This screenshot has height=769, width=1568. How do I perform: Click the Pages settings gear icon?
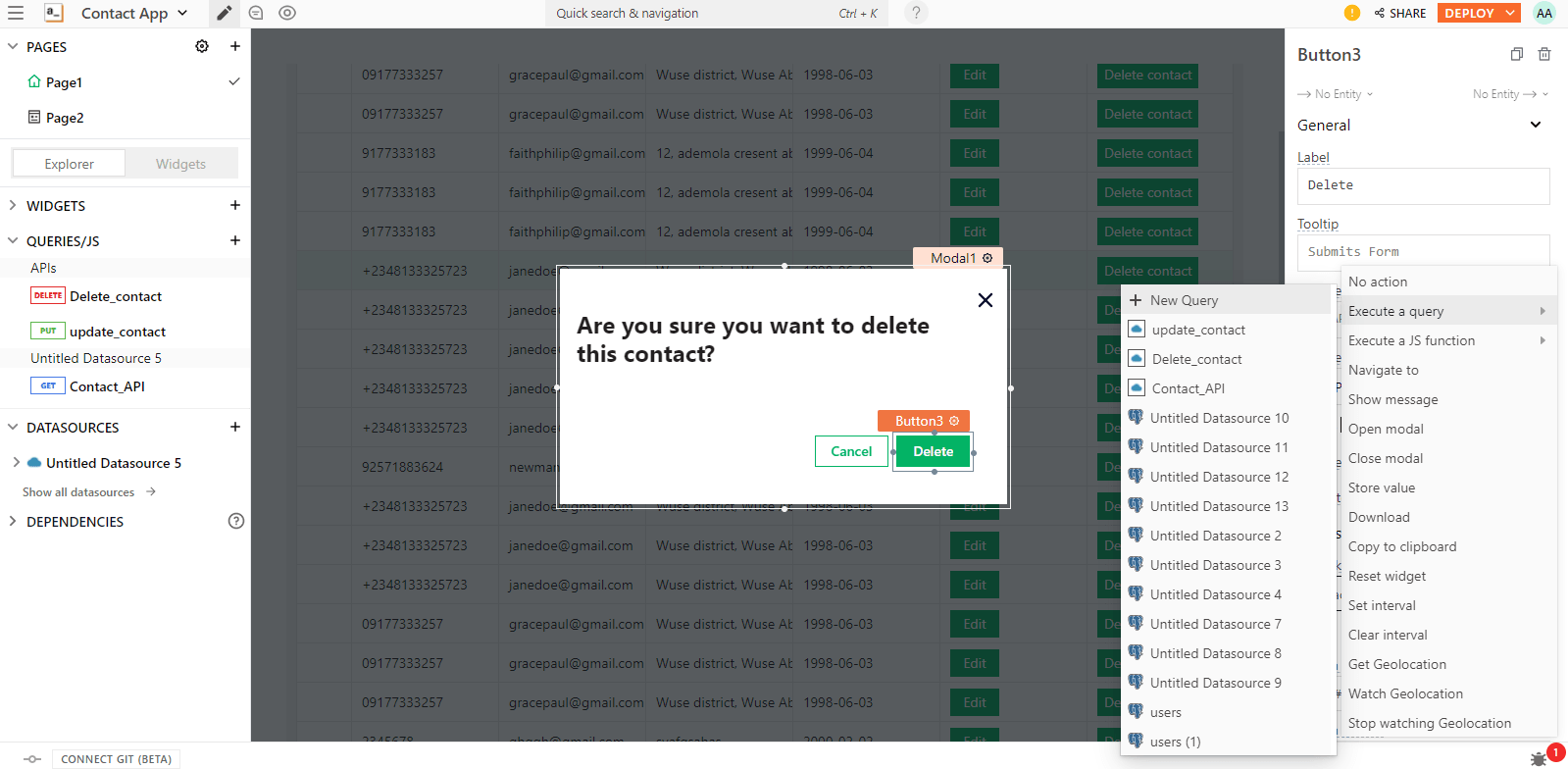[202, 46]
